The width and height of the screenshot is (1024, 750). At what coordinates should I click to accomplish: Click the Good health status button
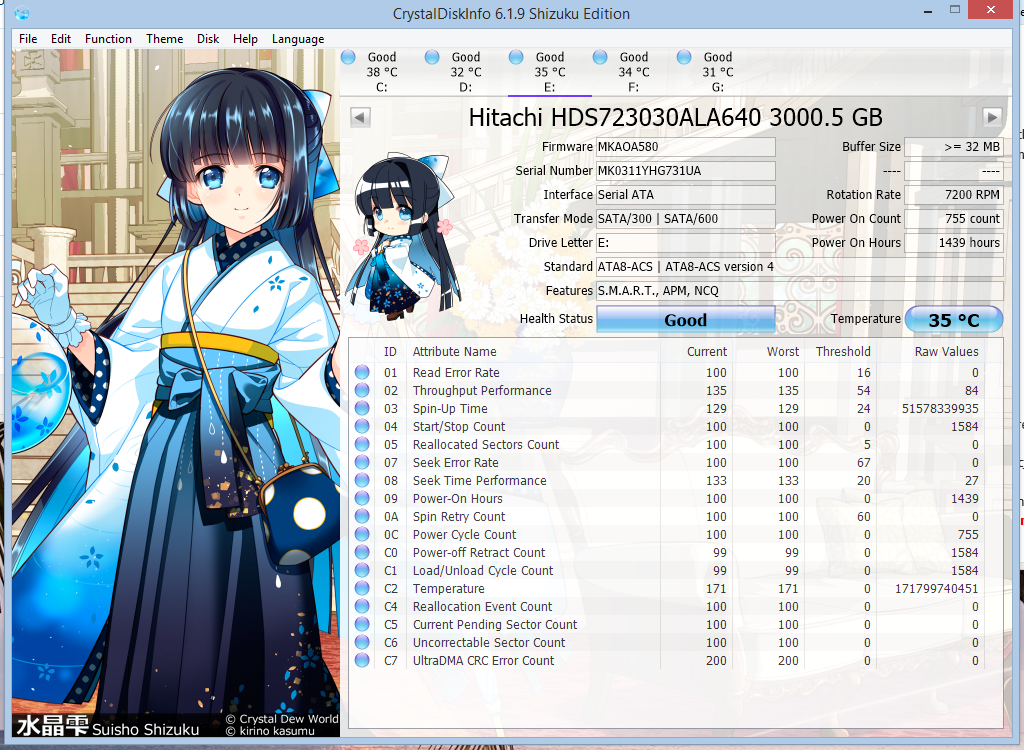click(686, 319)
